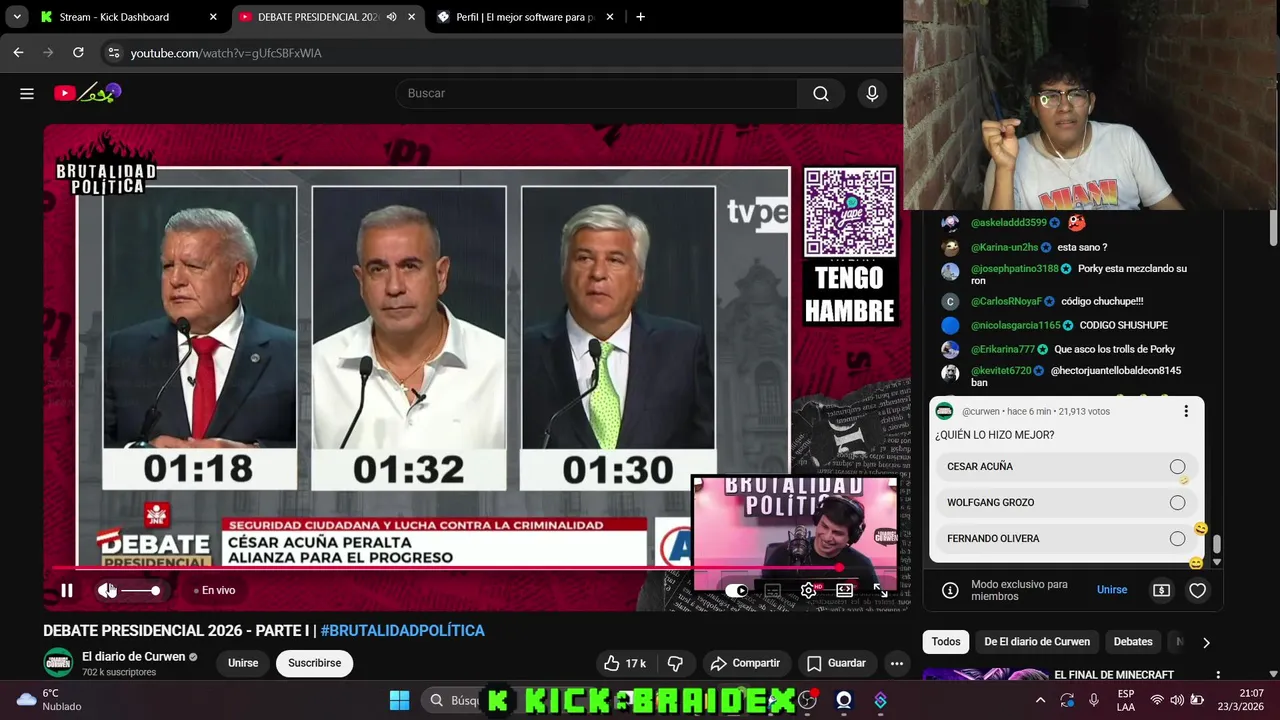Viewport: 1280px width, 720px height.
Task: Select the Debates filter chip
Action: [x=1133, y=642]
